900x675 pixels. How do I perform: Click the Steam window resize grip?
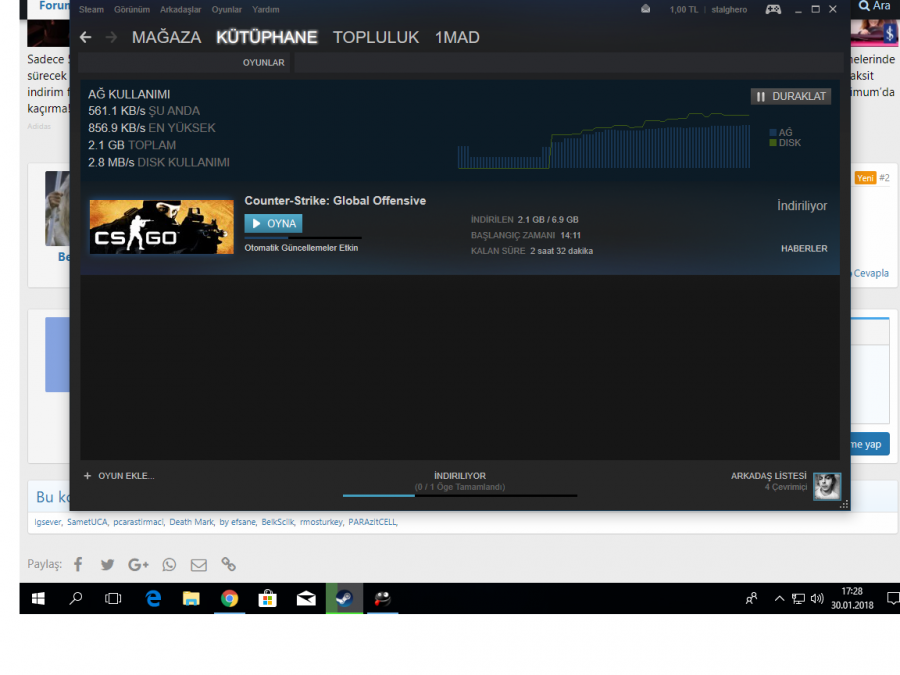[844, 505]
